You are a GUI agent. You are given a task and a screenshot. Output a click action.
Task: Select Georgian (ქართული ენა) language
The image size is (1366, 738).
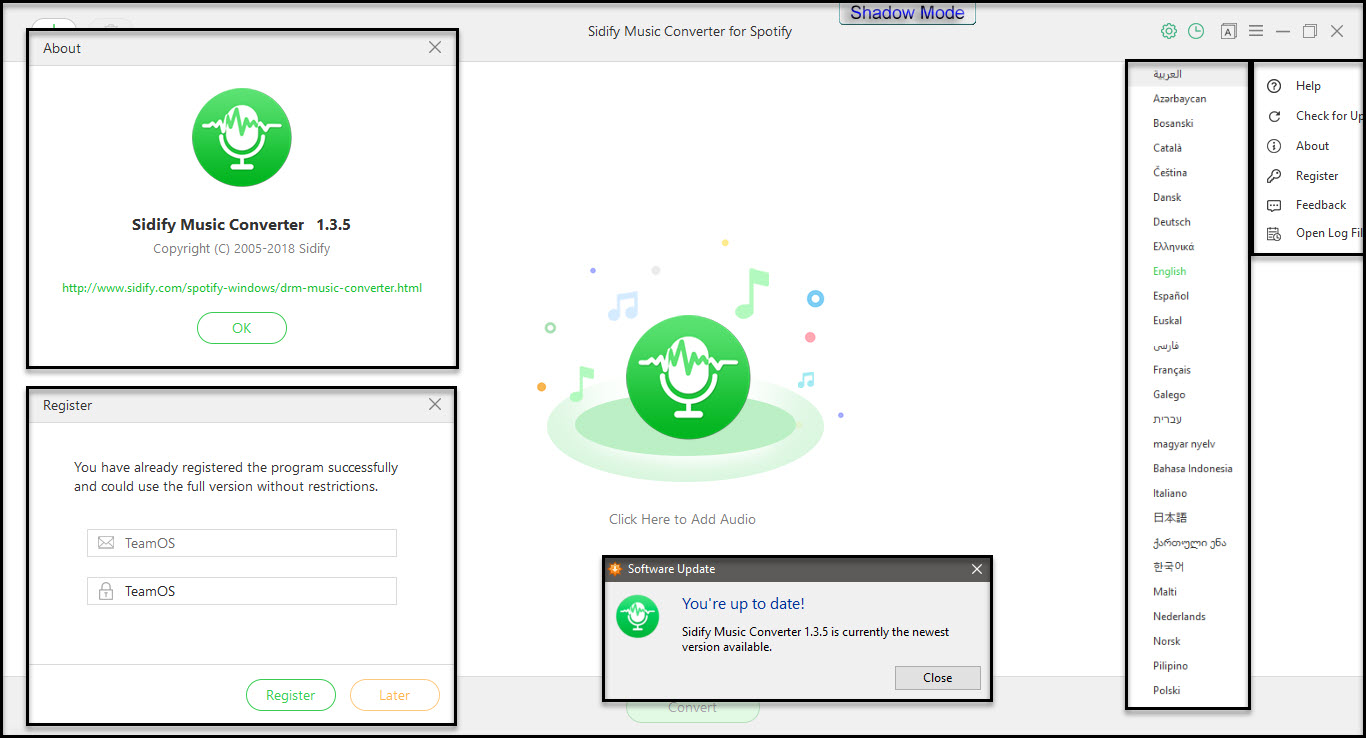[x=1188, y=542]
